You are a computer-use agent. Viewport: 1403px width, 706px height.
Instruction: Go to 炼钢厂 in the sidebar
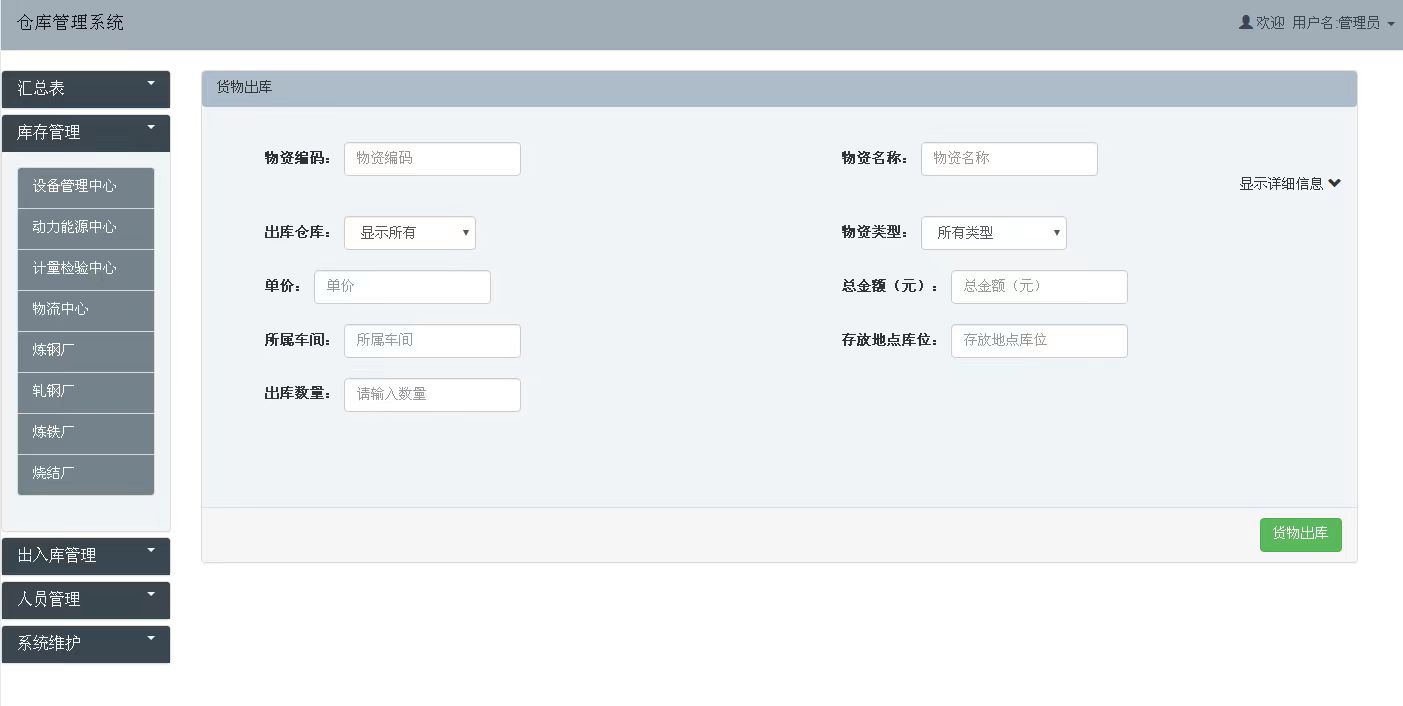click(x=86, y=351)
